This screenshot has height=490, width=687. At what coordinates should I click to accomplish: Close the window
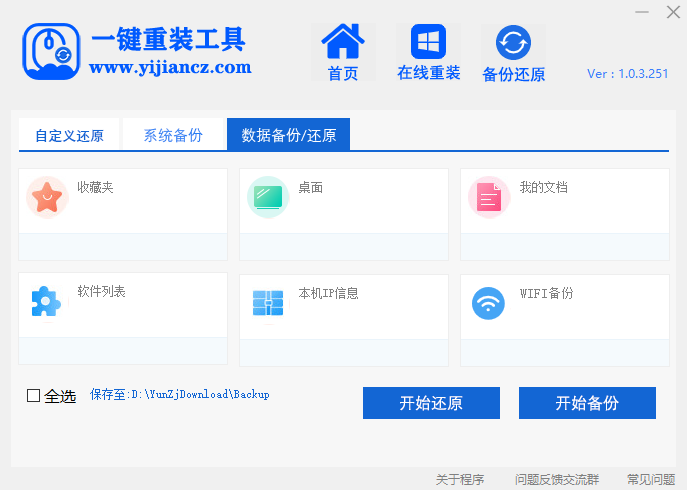tap(673, 12)
